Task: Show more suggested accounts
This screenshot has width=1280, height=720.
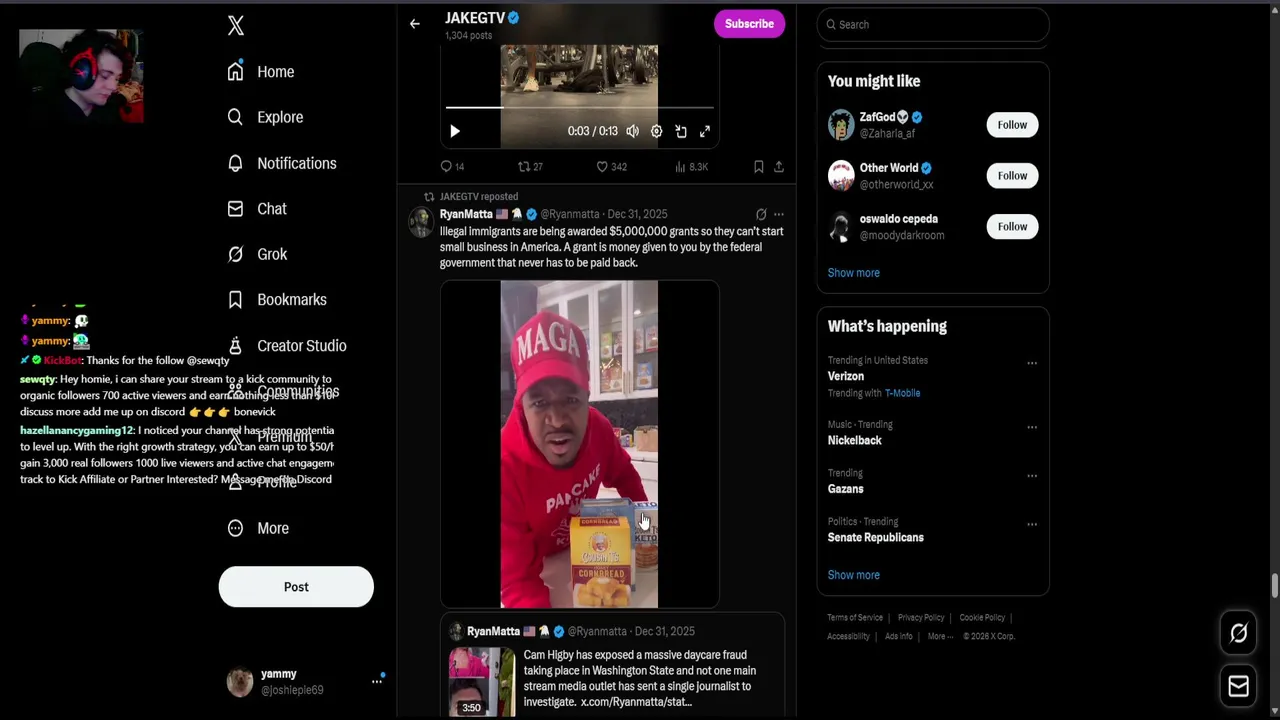Action: tap(854, 273)
